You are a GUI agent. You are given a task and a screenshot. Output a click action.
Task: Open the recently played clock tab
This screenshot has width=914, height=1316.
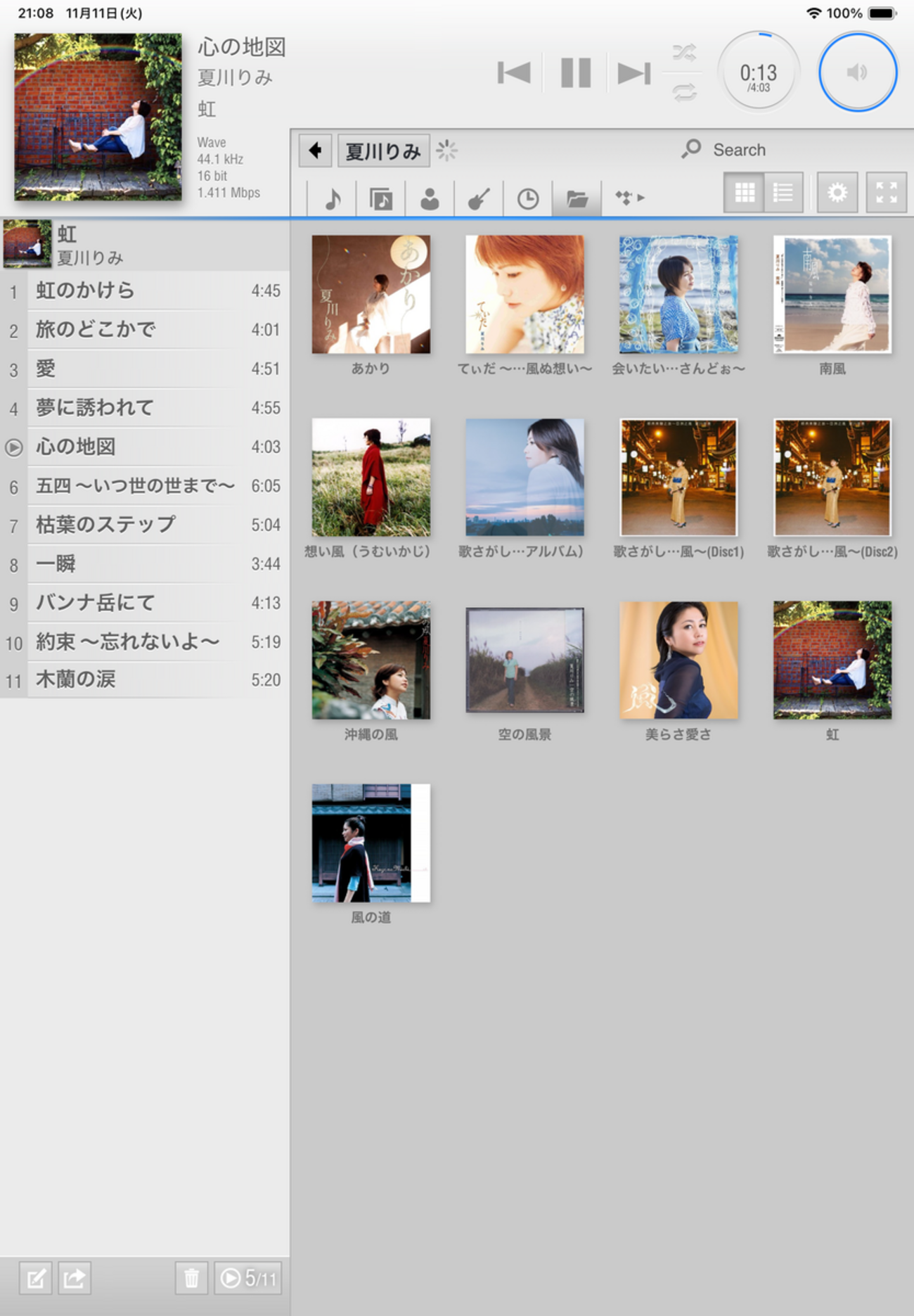(x=528, y=198)
